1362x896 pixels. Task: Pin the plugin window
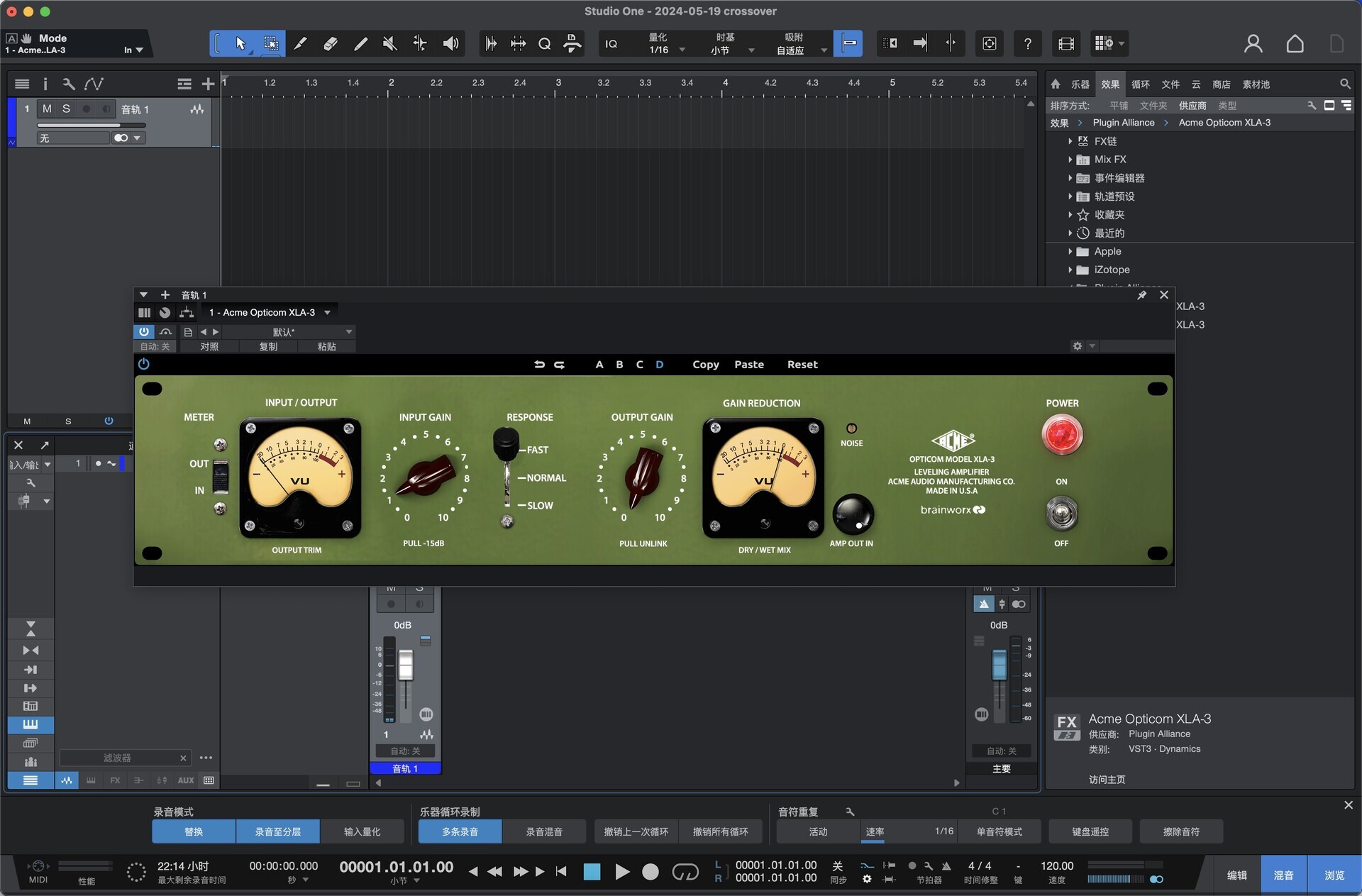pyautogui.click(x=1141, y=295)
